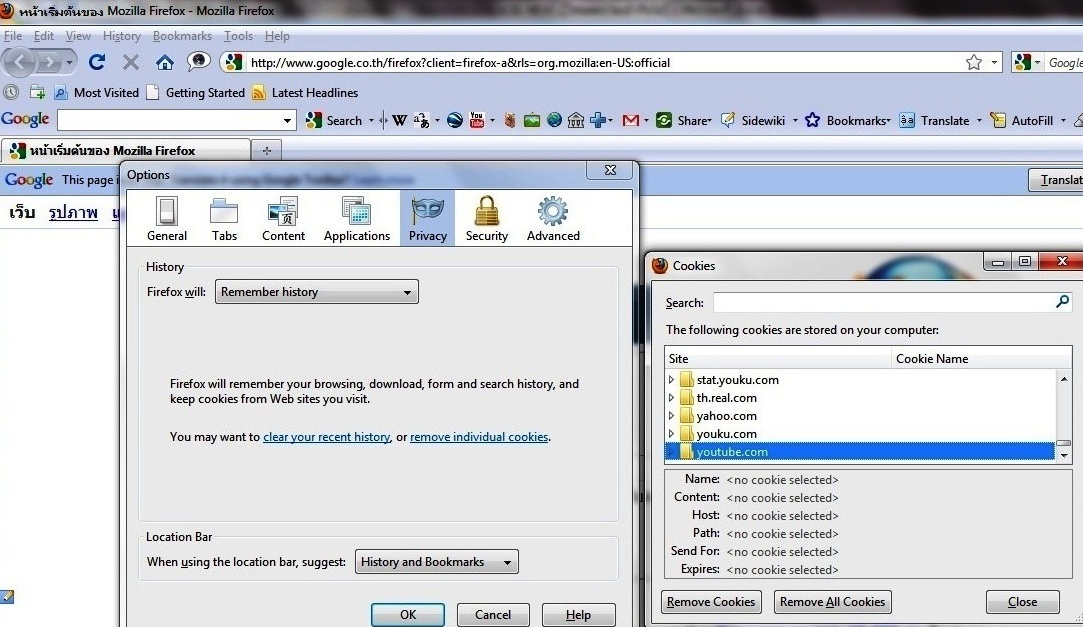Click Most Visited bookmark folder
Screen dimensions: 1083x627
click(97, 93)
